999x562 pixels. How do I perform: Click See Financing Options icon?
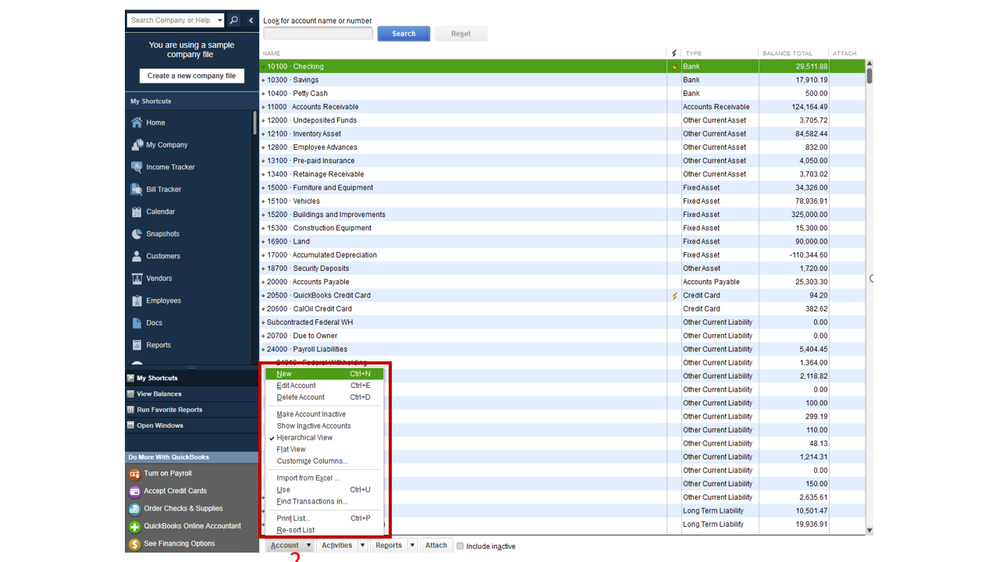click(134, 544)
